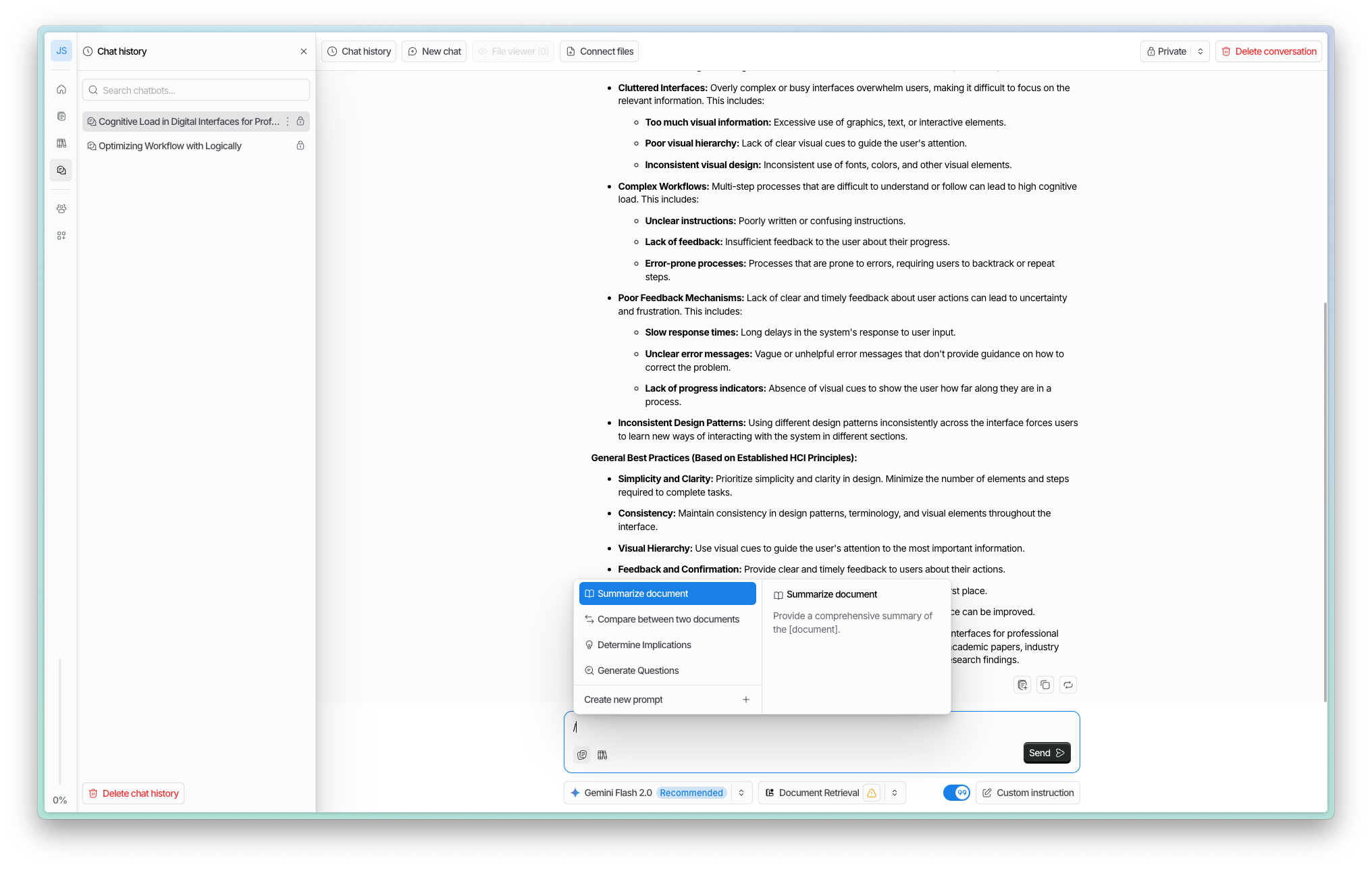
Task: Toggle the citations quote switch
Action: [956, 793]
